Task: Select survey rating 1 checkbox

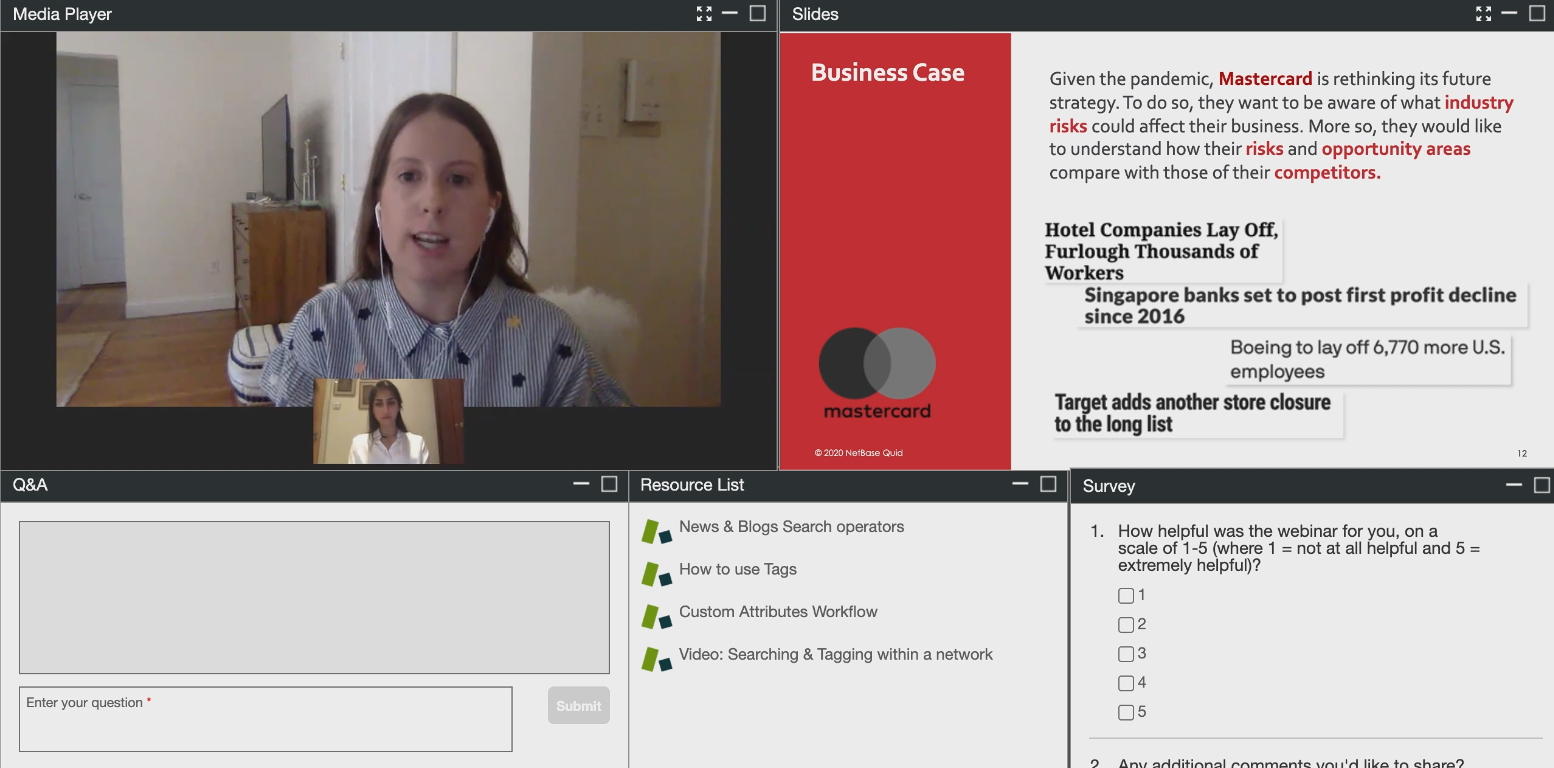Action: click(x=1126, y=596)
